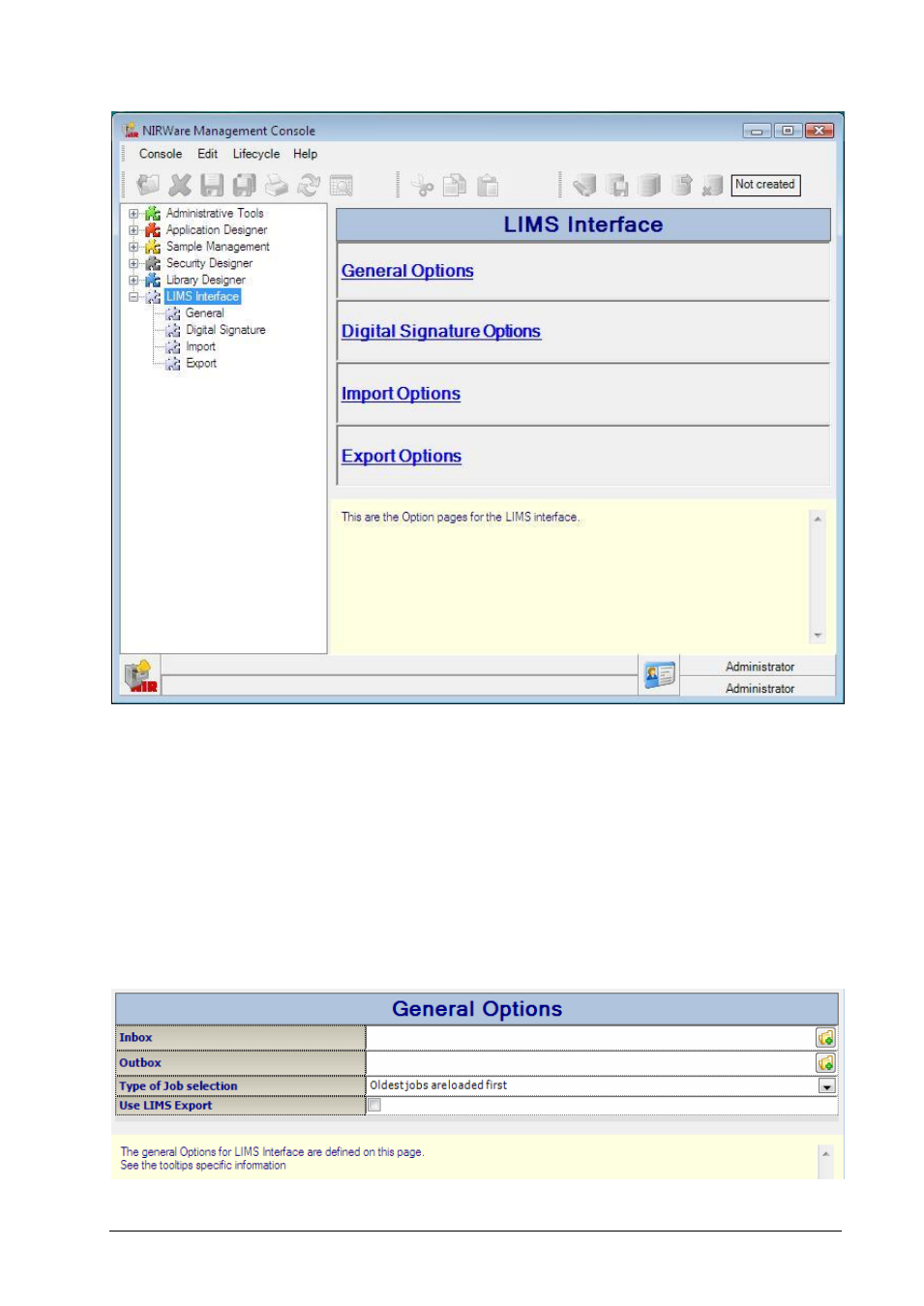Open the Type of Job selection dropdown
924x1306 pixels.
point(827,1085)
